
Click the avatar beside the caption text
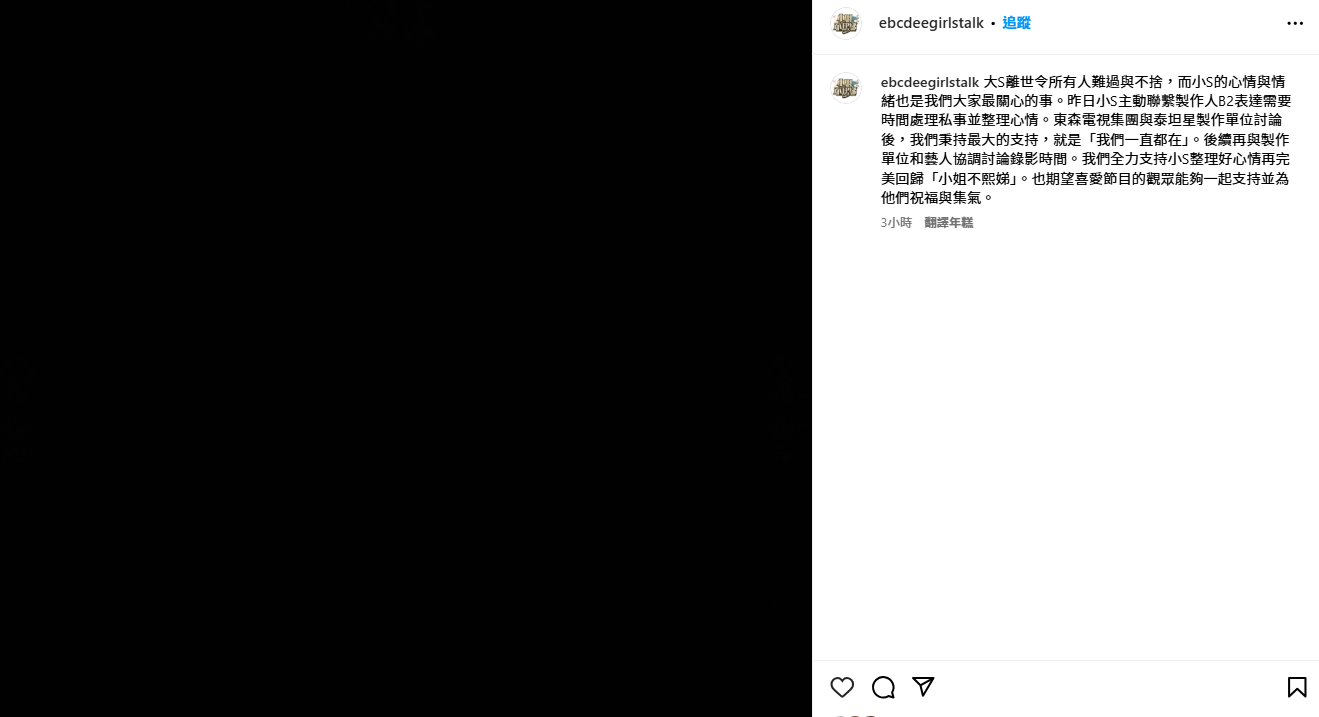(x=846, y=88)
